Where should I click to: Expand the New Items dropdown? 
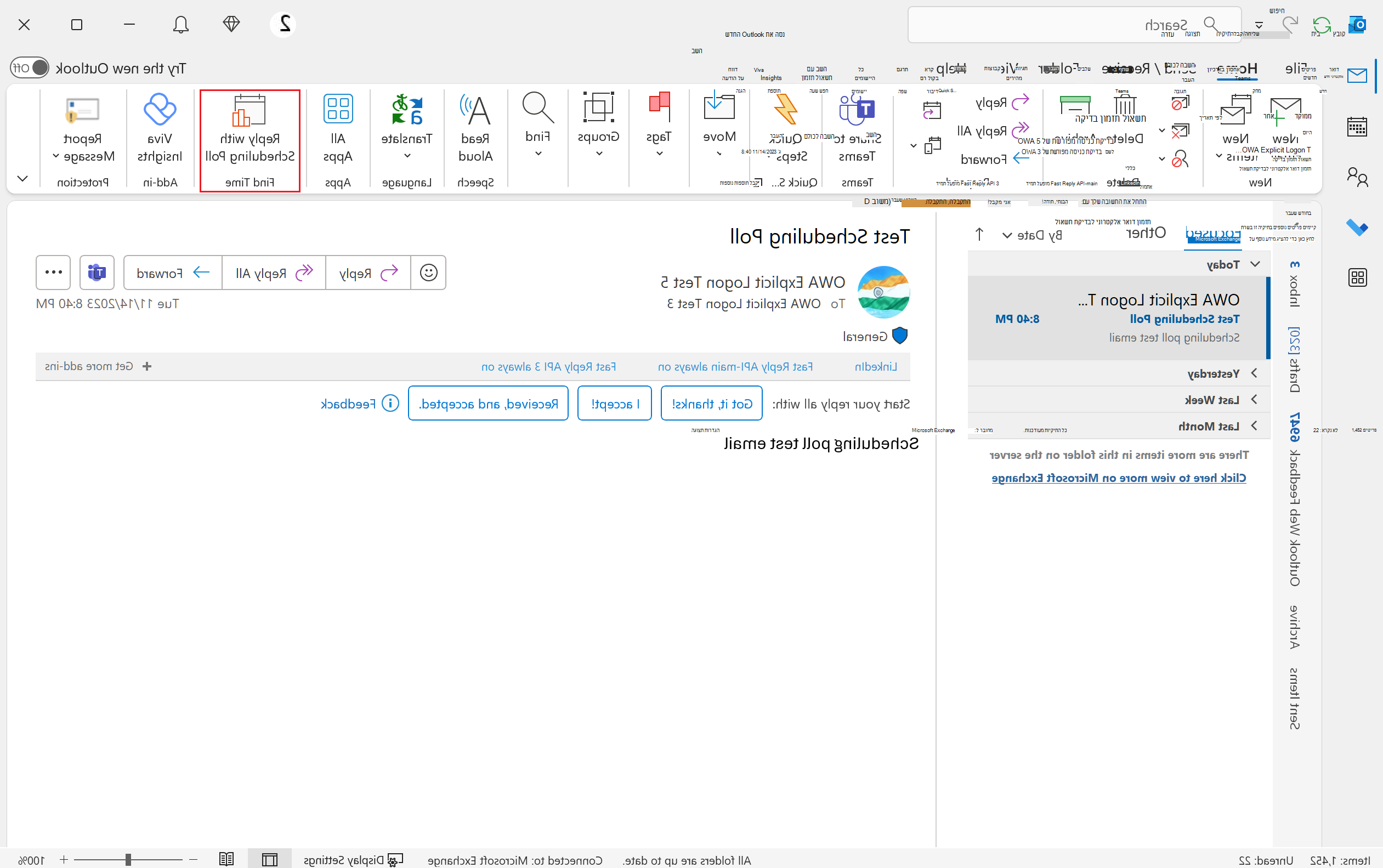coord(1236,127)
